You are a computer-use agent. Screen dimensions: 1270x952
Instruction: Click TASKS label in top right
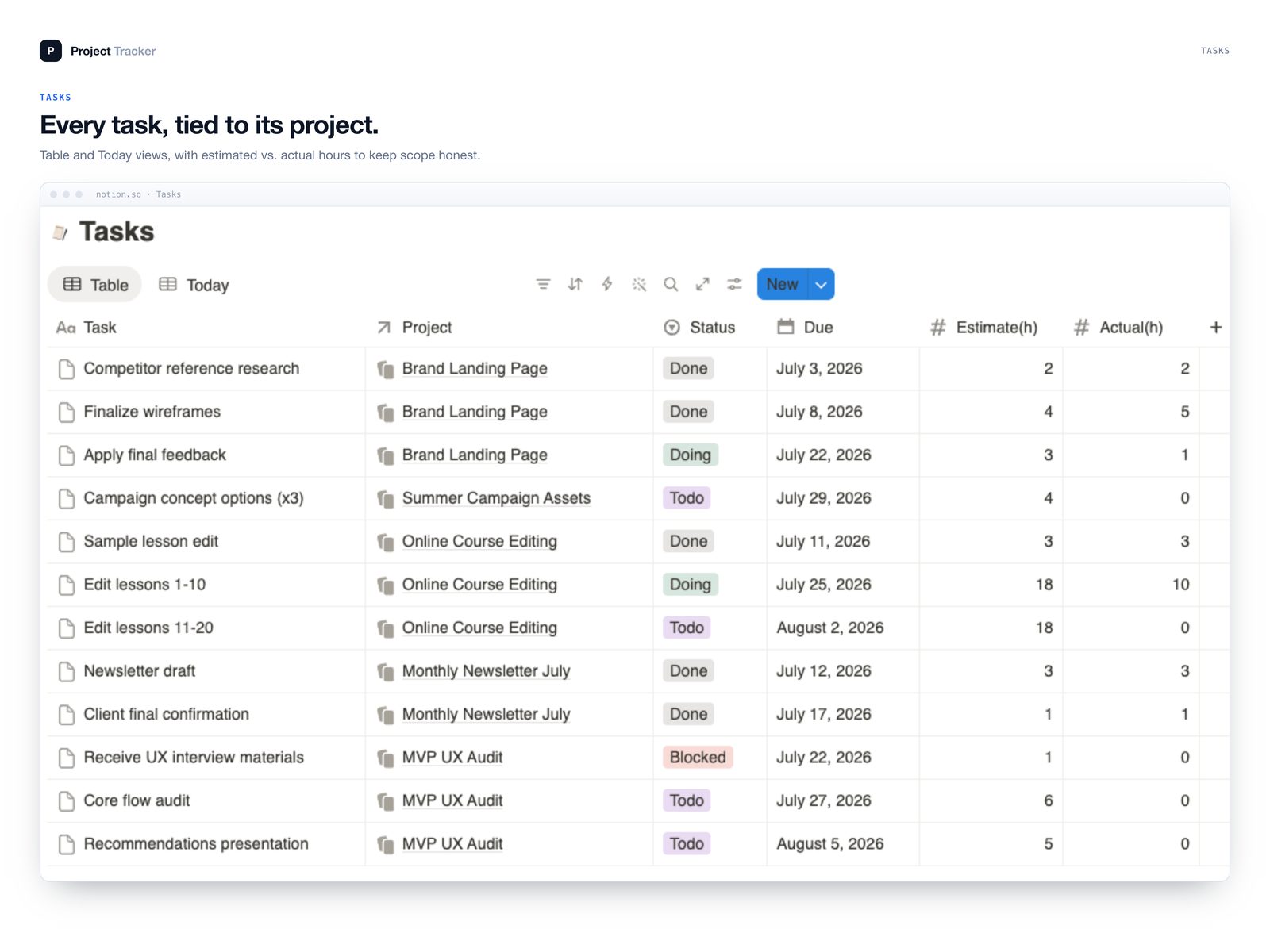point(1214,51)
